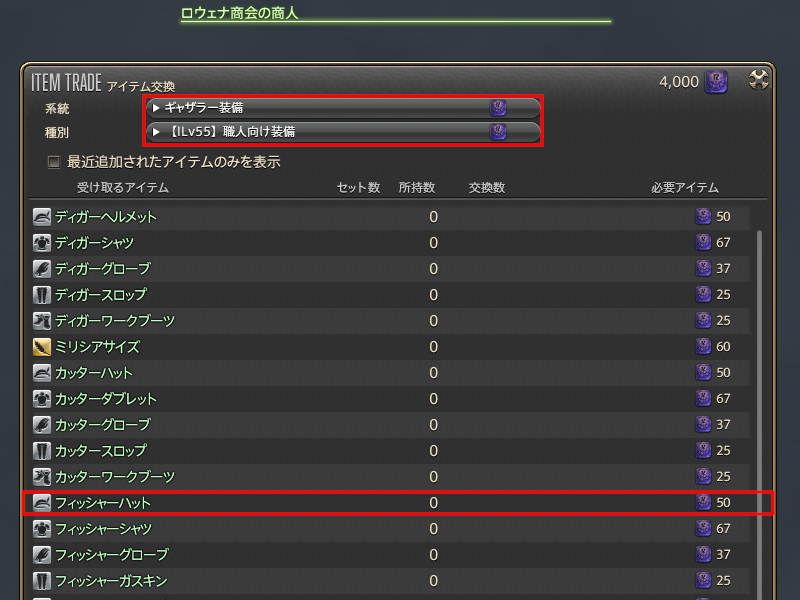This screenshot has height=600, width=800.
Task: Select the フィッシャーガスキン item name
Action: coord(111,581)
